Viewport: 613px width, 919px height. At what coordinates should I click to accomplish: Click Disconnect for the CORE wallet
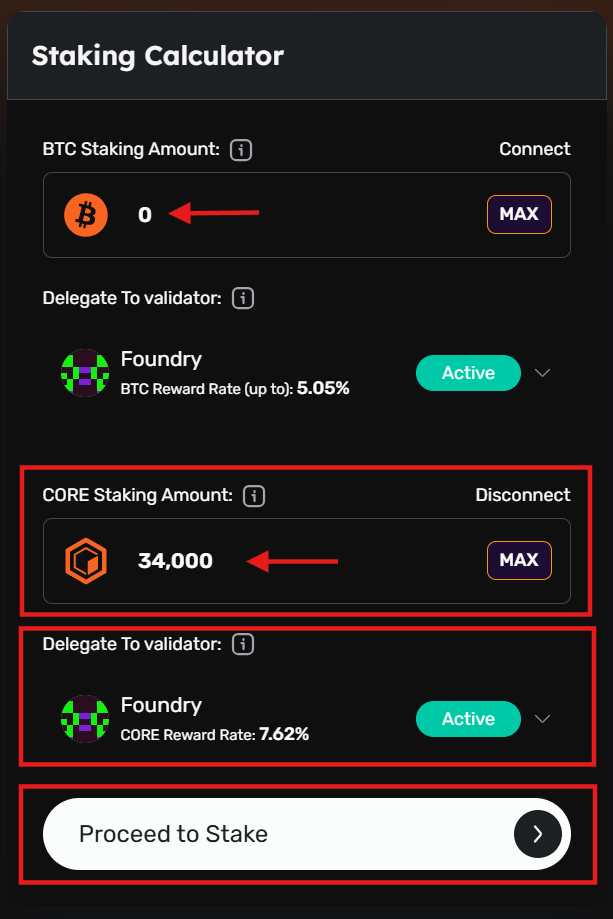[x=522, y=495]
